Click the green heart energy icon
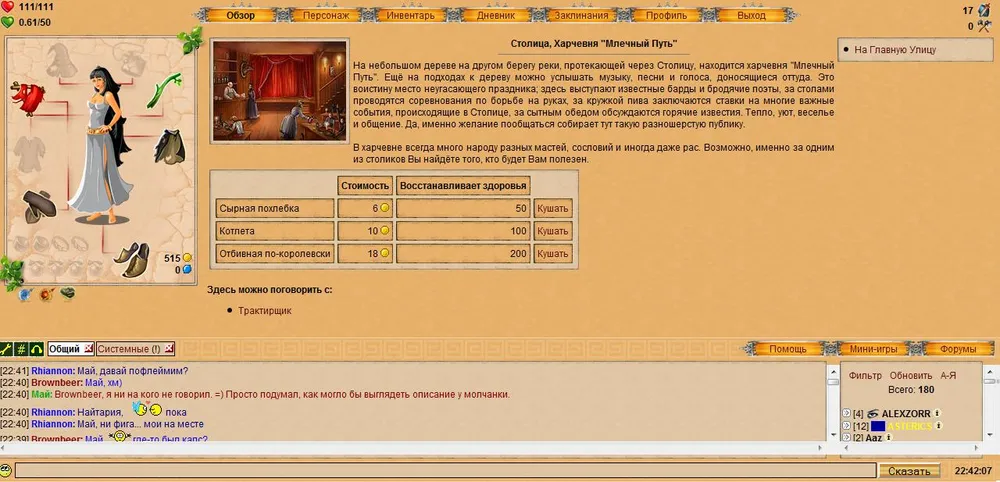 pos(7,22)
